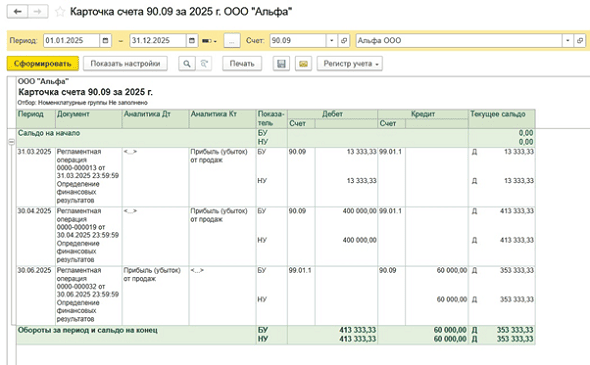Click the ellipsis period selection button
This screenshot has width=590, height=365.
click(232, 41)
